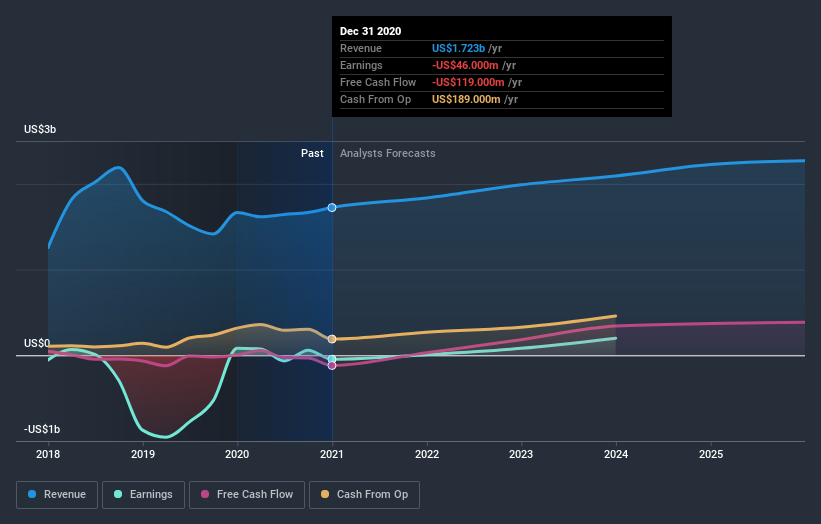Click the -US$119.000m free cash flow value
The width and height of the screenshot is (821, 524).
pos(468,82)
